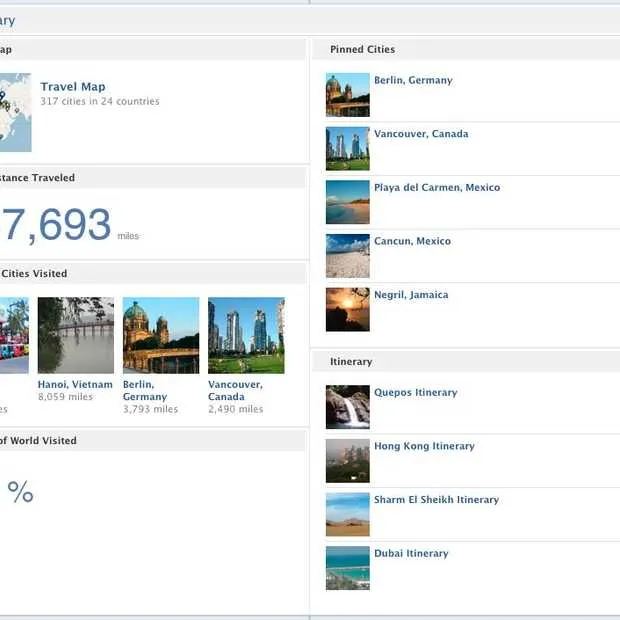Open the Quepos Itinerary link
The width and height of the screenshot is (620, 620).
click(x=416, y=393)
